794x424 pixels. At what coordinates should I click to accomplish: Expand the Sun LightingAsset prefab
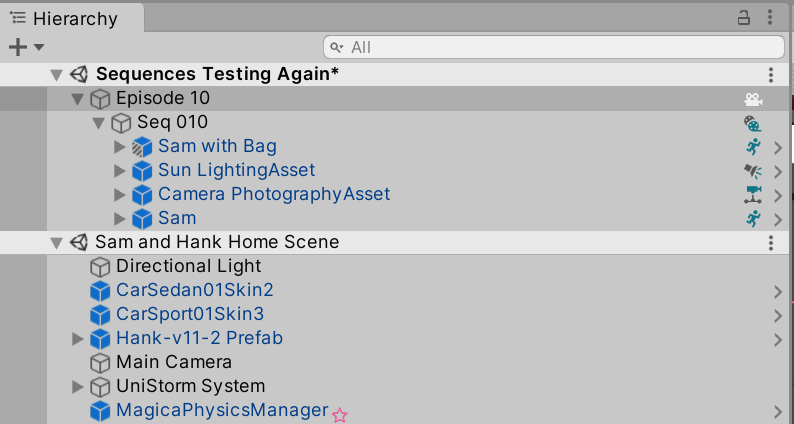point(120,171)
